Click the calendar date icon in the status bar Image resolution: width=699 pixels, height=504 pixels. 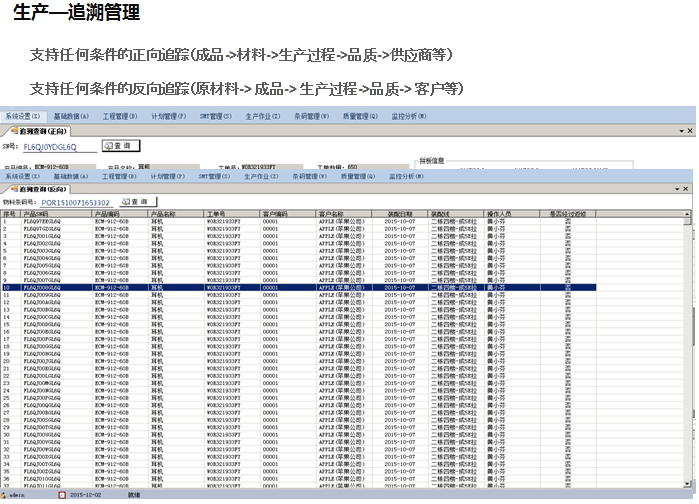coord(62,494)
